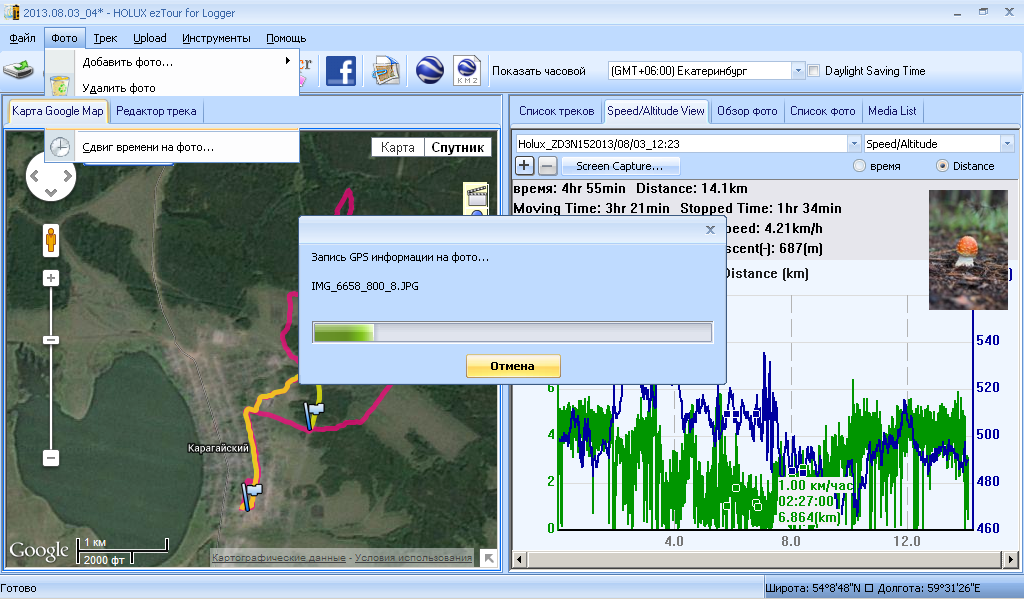Click the map and photo document toolbar icon
1024x600 pixels.
[386, 71]
